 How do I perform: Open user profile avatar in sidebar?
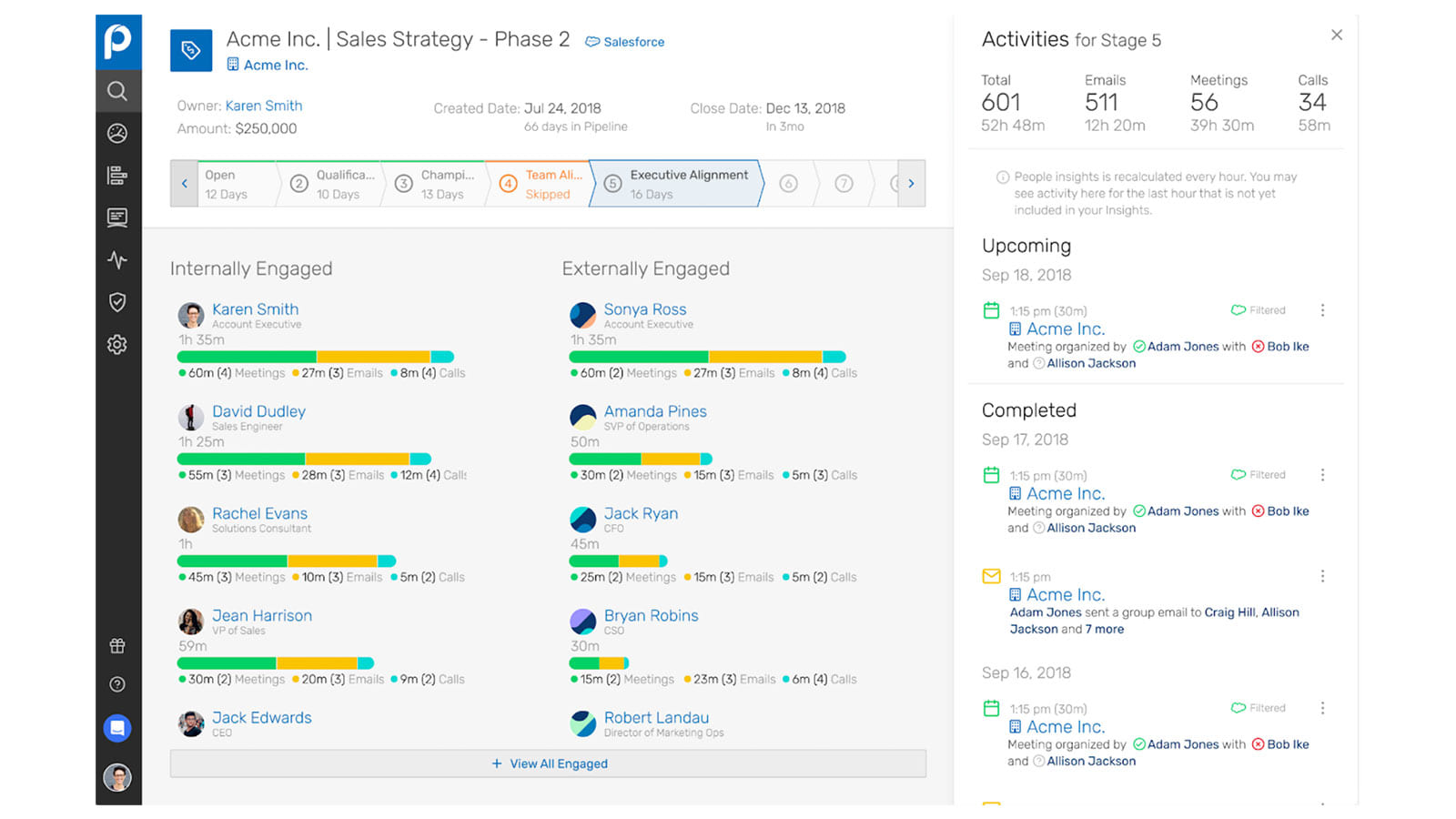117,777
